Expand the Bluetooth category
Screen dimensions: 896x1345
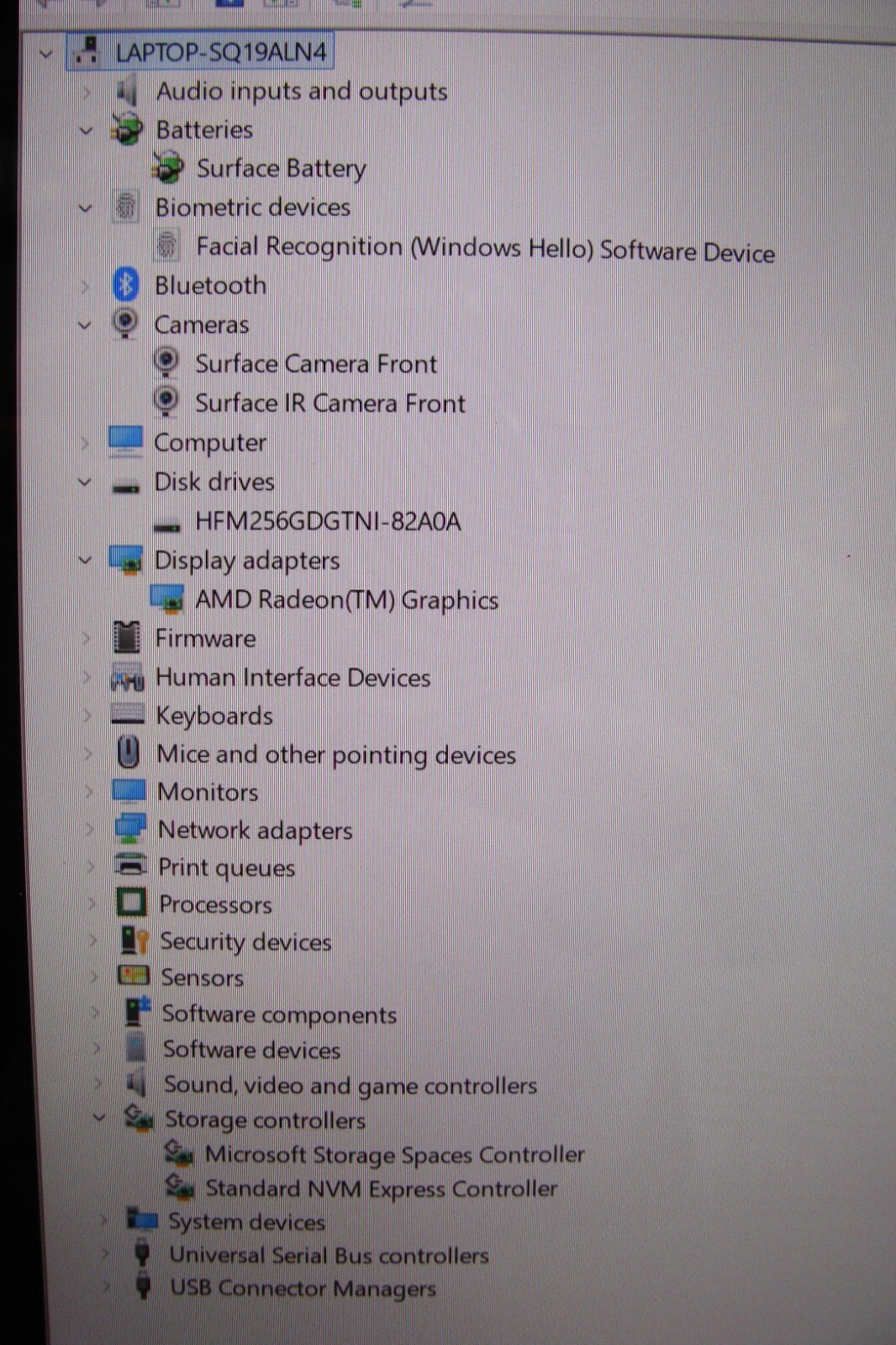pos(85,286)
